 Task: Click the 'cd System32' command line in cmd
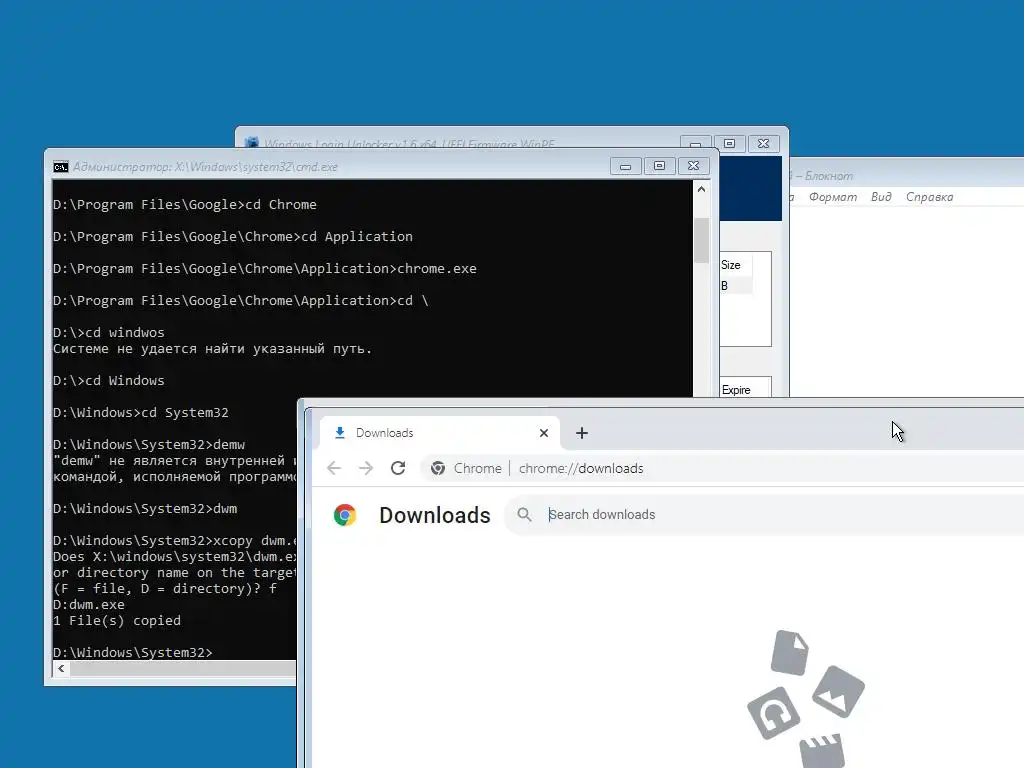point(140,413)
